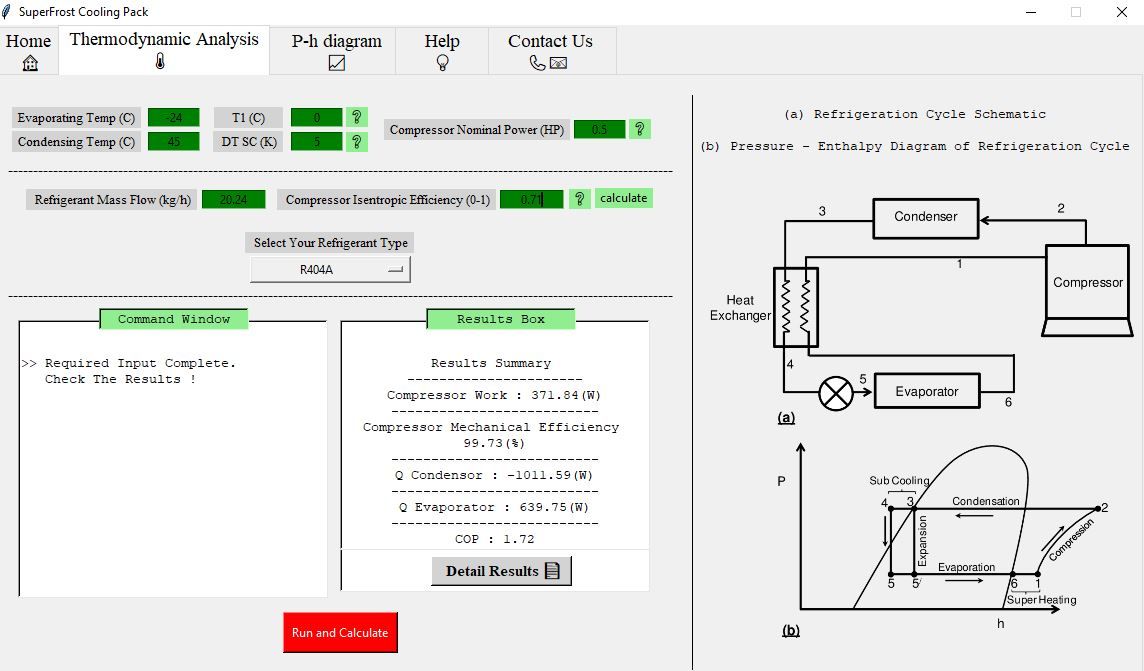Viewport: 1144px width, 671px height.
Task: Go to the Home tab
Action: (28, 41)
